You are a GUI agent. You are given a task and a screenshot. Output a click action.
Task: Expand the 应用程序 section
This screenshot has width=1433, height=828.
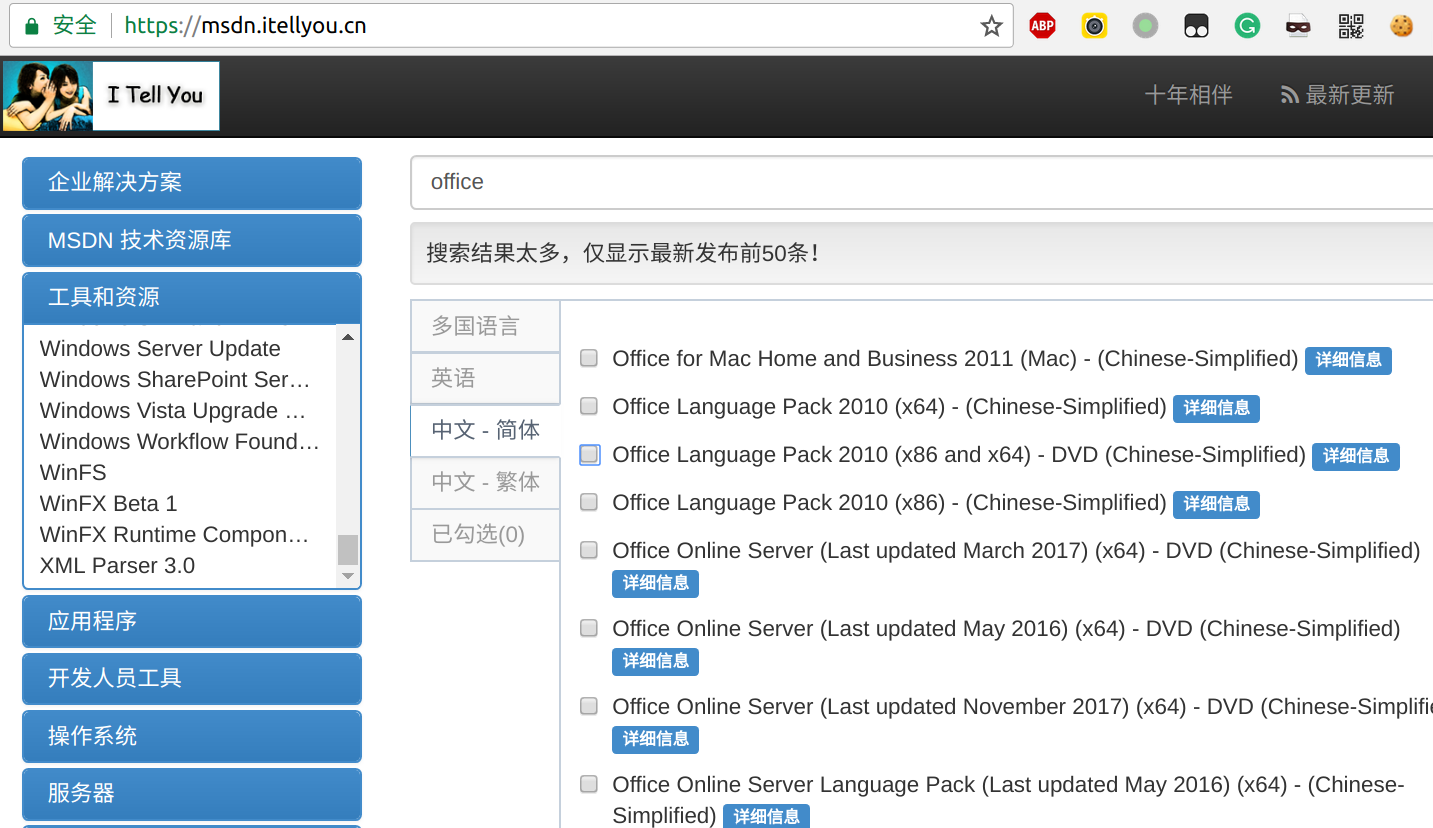(x=192, y=621)
